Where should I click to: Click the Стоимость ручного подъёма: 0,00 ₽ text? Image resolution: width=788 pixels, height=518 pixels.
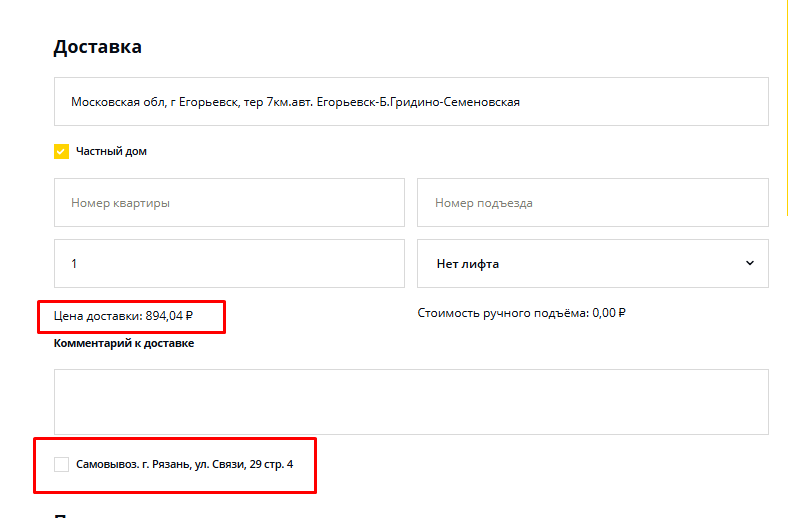[x=521, y=313]
